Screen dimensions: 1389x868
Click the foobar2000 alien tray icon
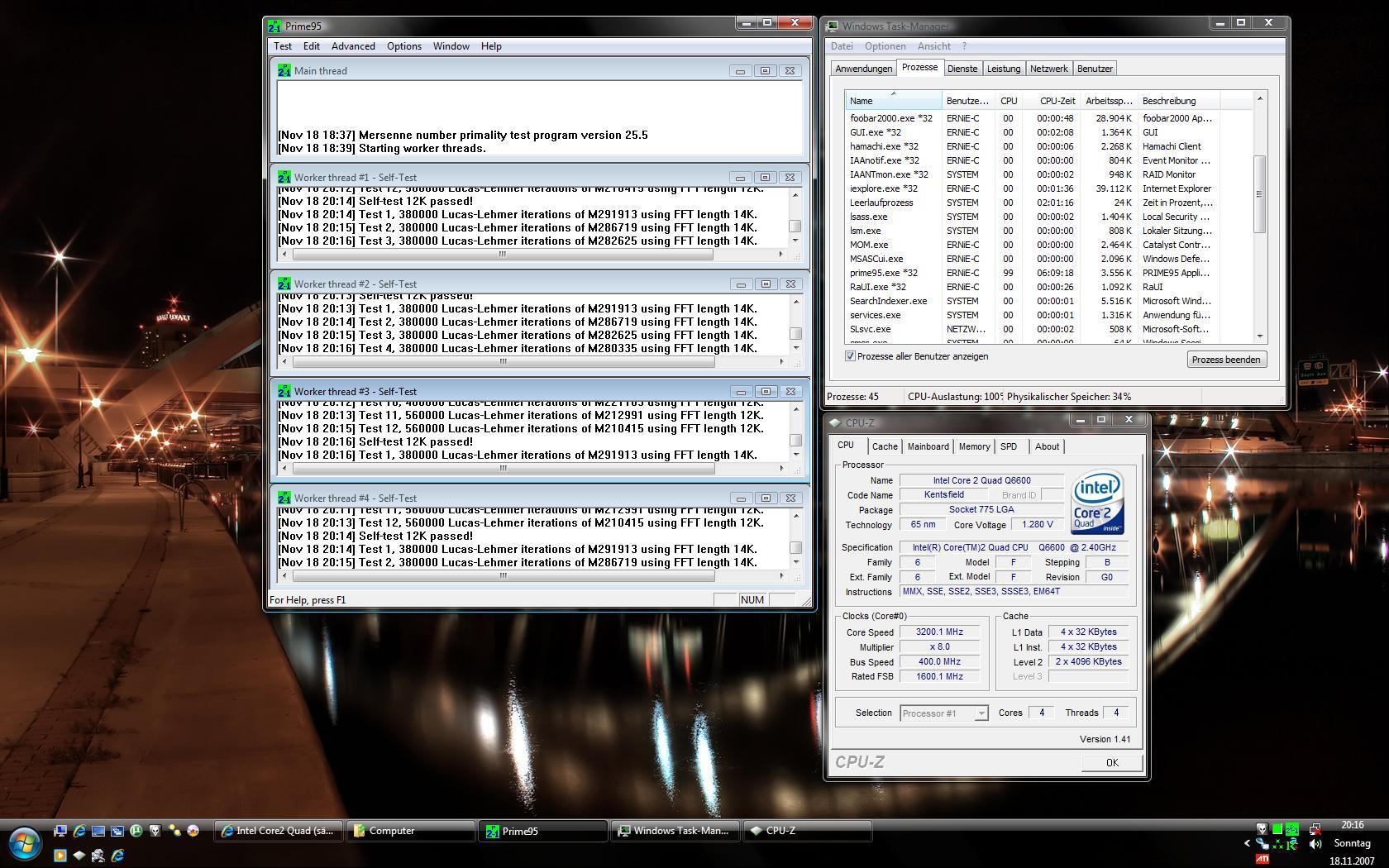[x=1263, y=829]
